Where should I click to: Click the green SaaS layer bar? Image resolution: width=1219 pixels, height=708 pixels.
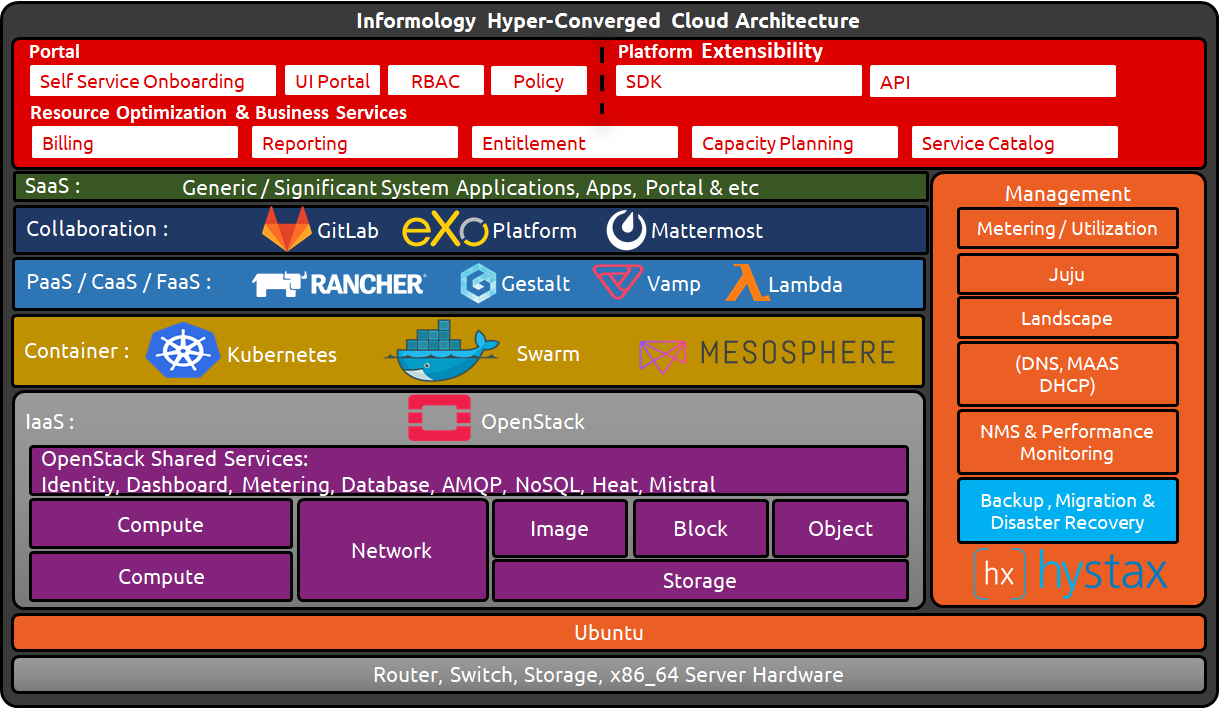[470, 187]
